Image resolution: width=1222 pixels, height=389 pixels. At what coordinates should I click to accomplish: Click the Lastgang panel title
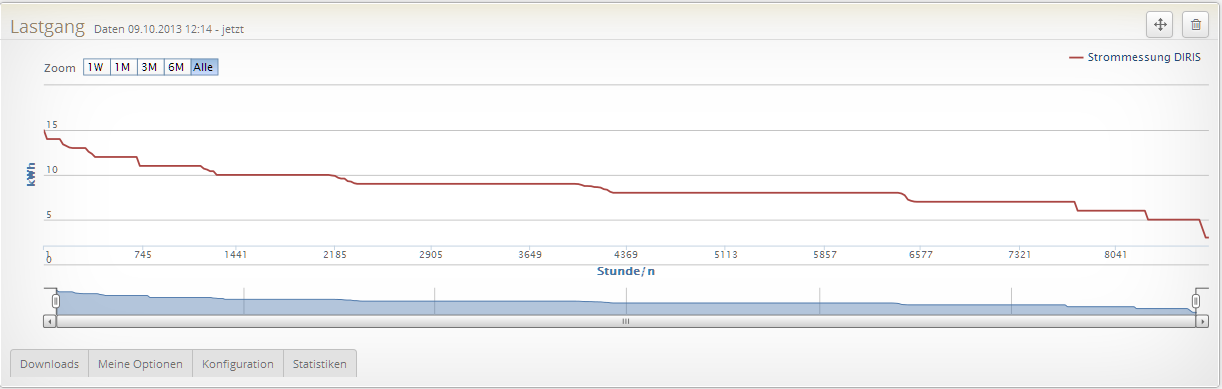(x=48, y=27)
